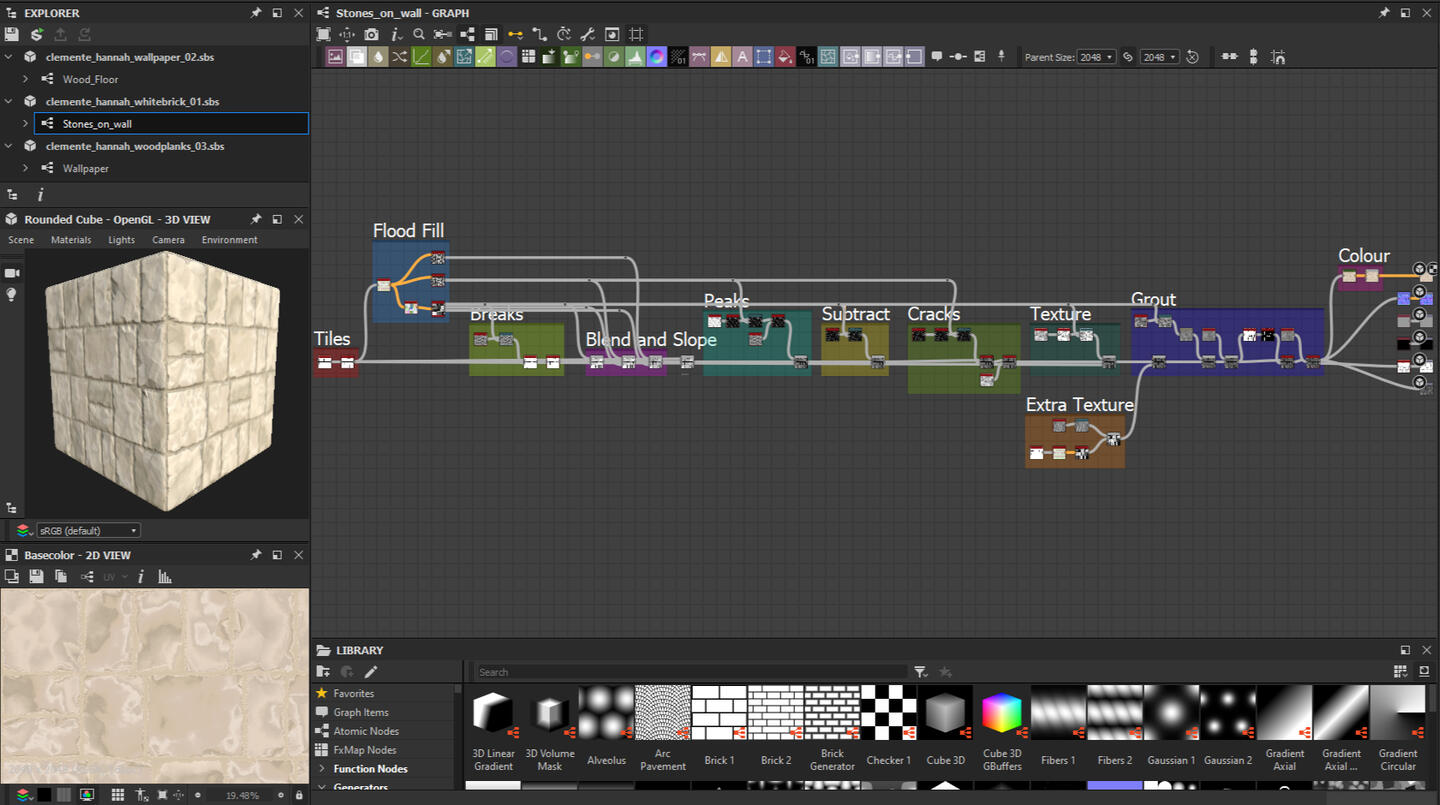The height and width of the screenshot is (805, 1440).
Task: Select the black background swatch in 2D view
Action: [44, 795]
